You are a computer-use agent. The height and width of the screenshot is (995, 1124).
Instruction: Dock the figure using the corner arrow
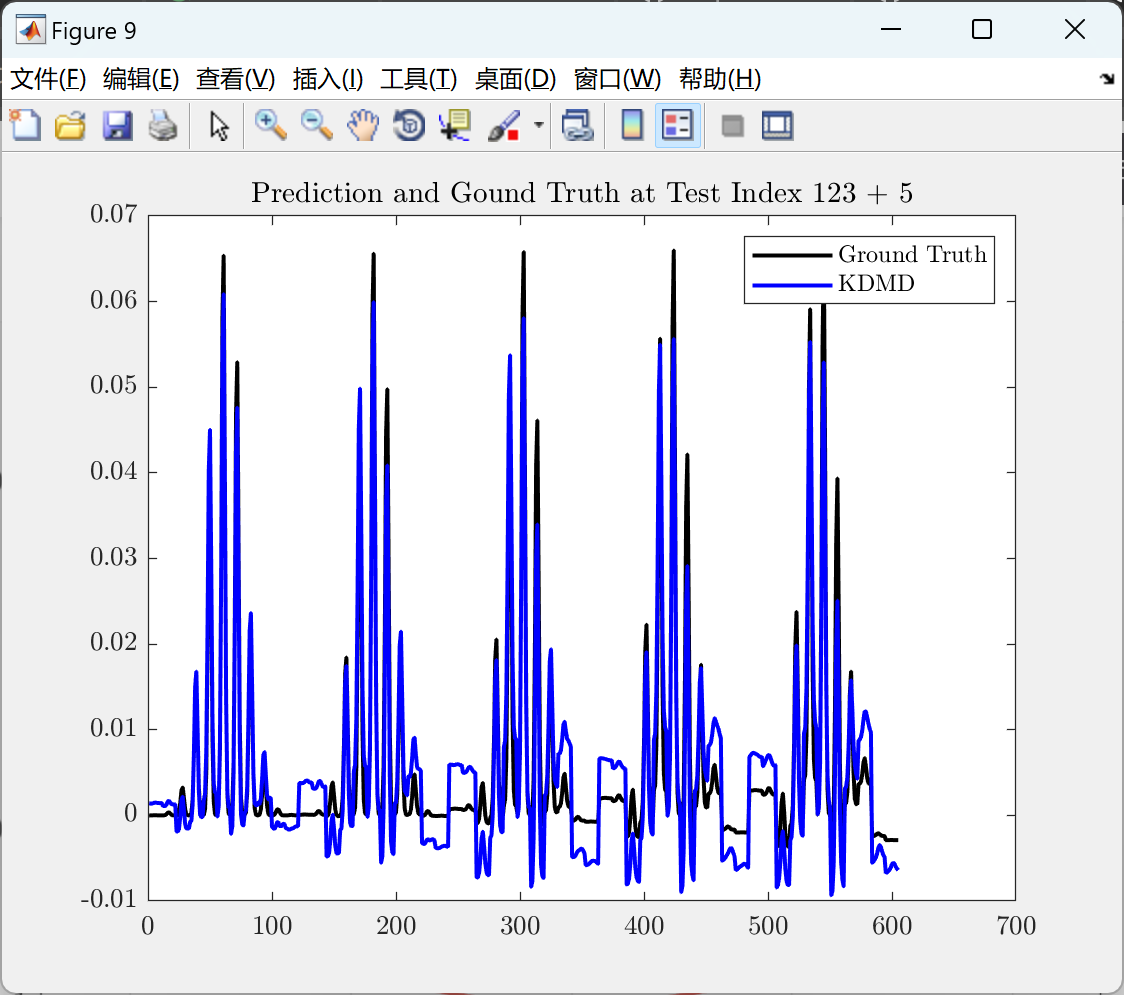pyautogui.click(x=1107, y=79)
